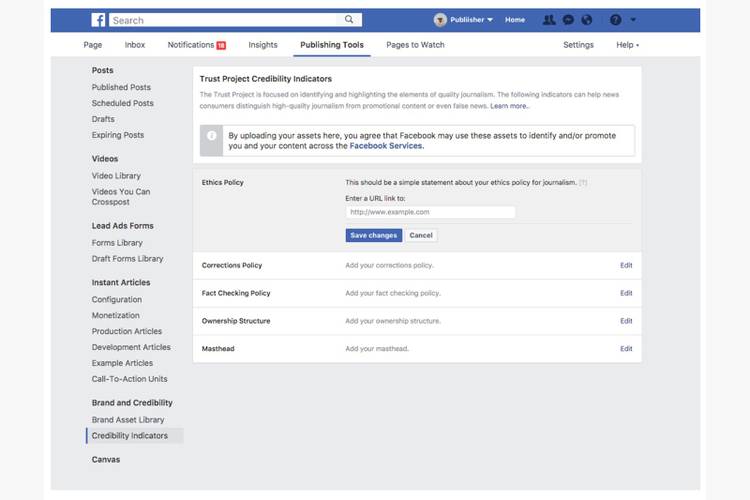Click the Lead Ads Forms heading

[x=122, y=226]
